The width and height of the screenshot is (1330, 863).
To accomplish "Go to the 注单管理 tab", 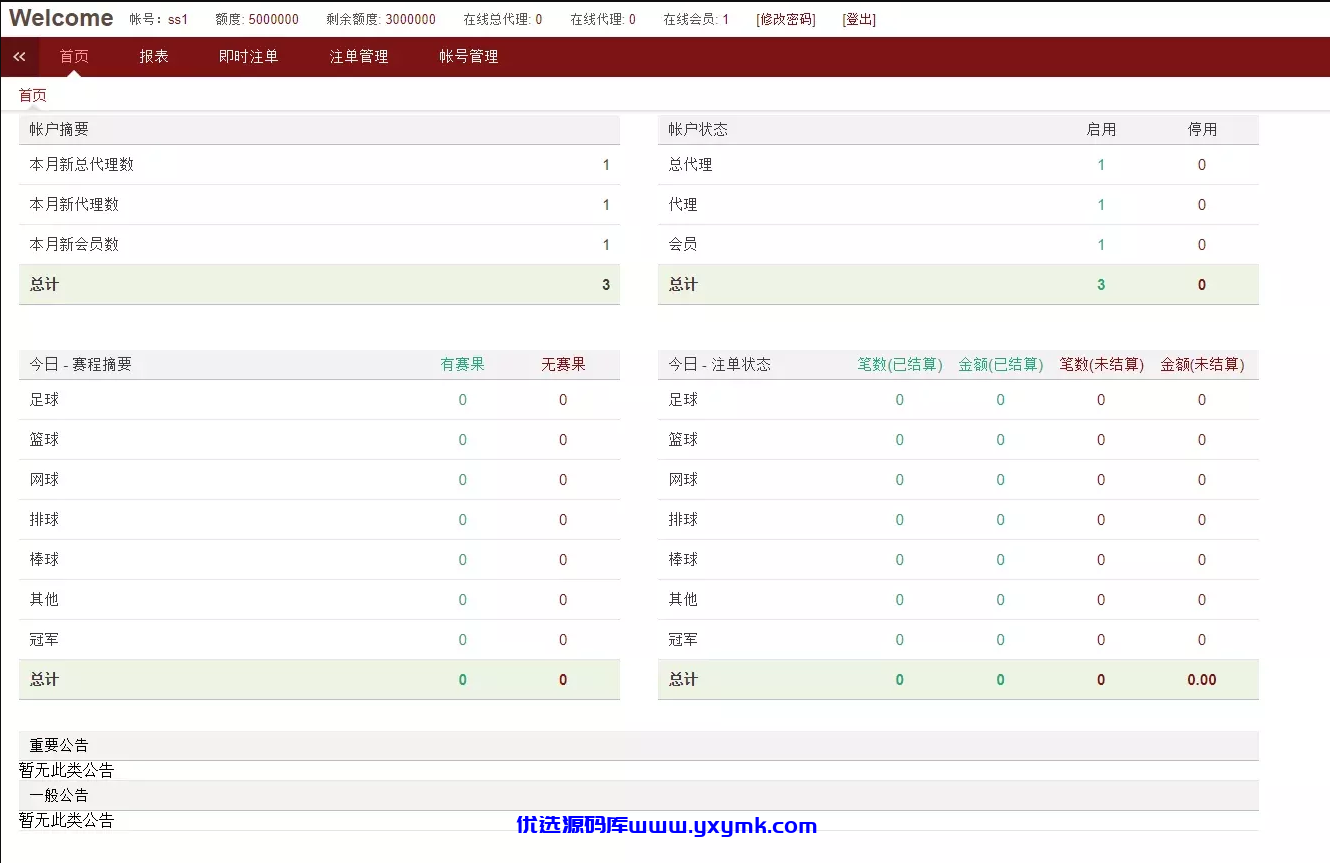I will [359, 57].
